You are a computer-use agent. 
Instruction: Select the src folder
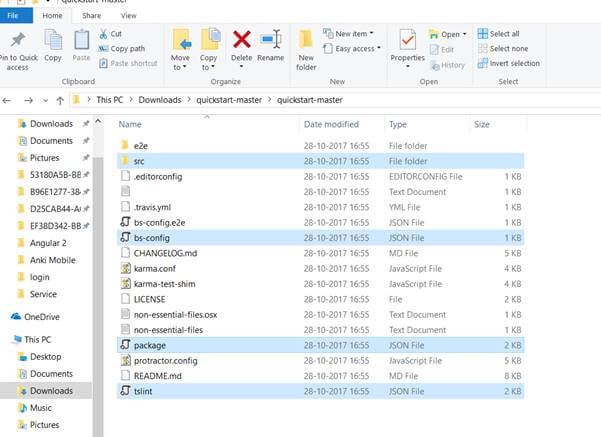point(320,161)
